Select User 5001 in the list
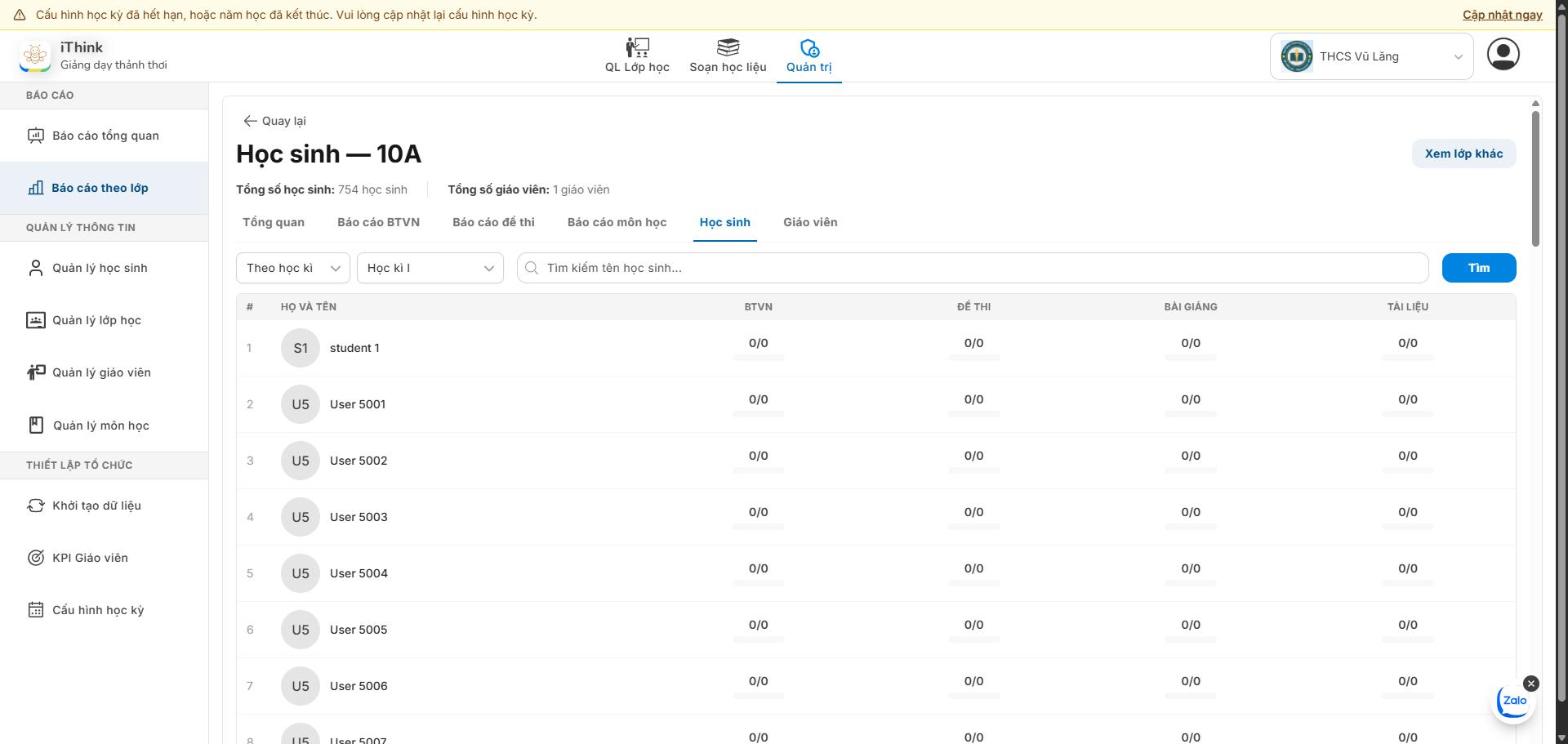Image resolution: width=1568 pixels, height=744 pixels. (357, 404)
